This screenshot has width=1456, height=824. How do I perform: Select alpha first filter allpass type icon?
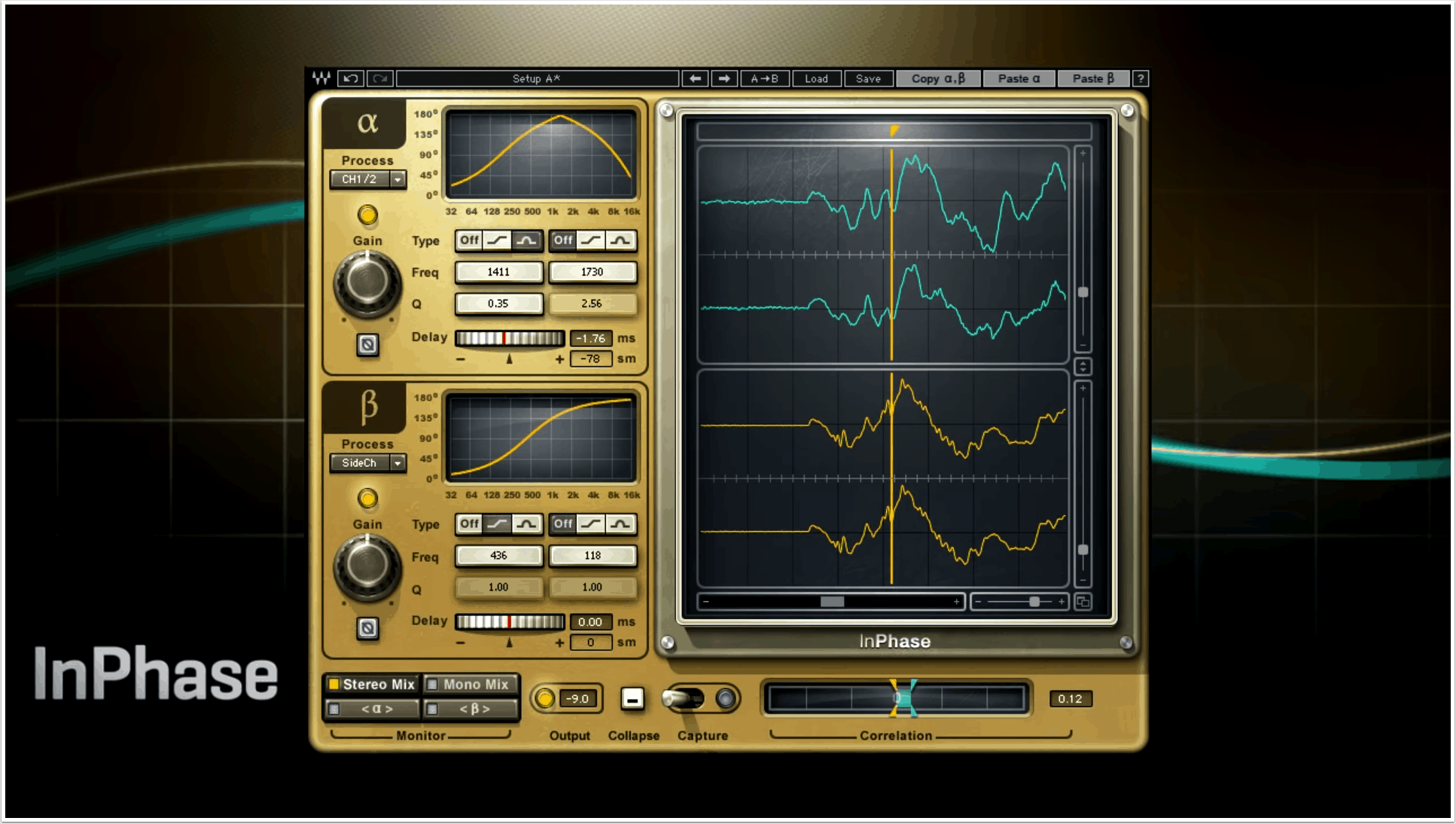click(526, 240)
